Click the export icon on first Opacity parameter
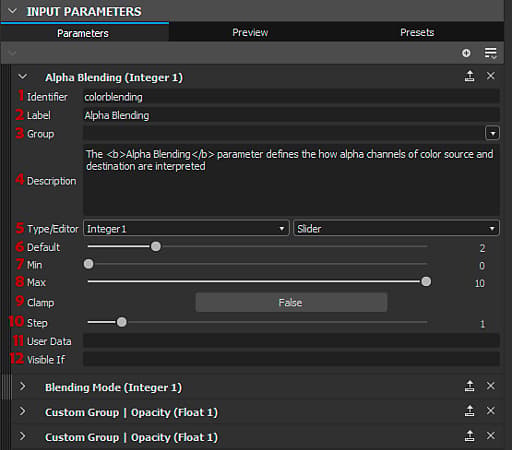This screenshot has height=450, width=512. click(x=470, y=411)
